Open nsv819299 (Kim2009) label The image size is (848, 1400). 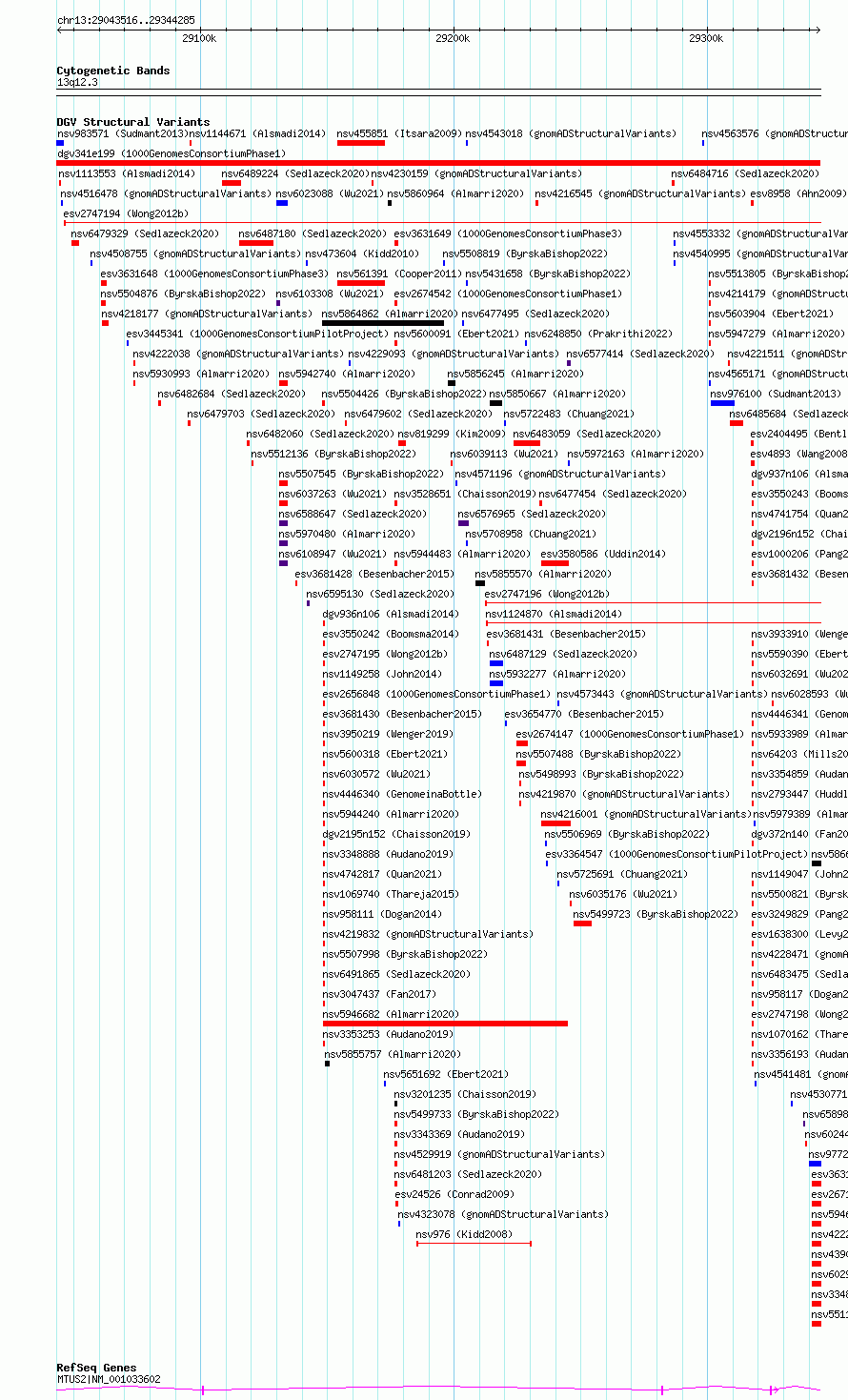(x=452, y=434)
